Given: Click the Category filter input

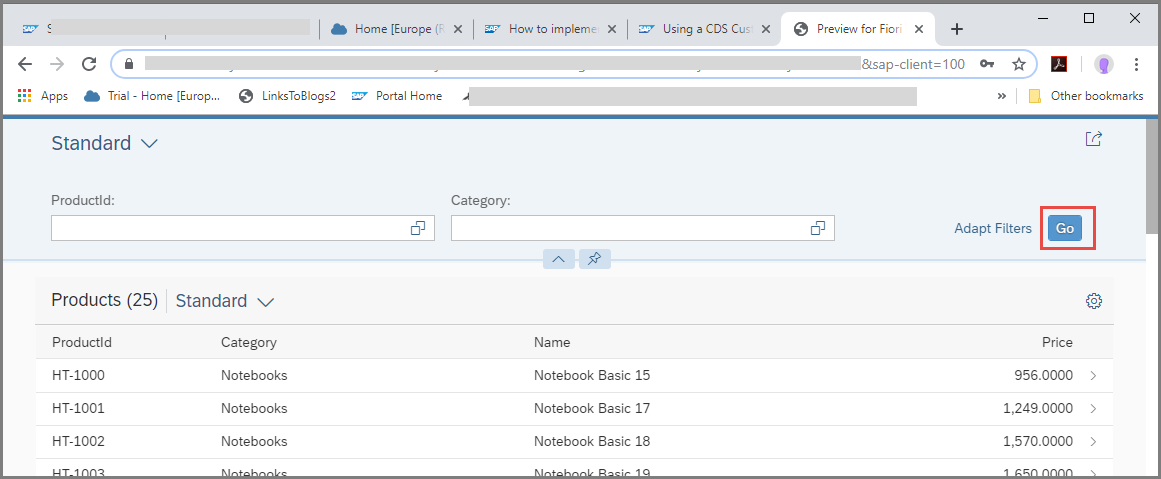Looking at the screenshot, I should [x=643, y=228].
